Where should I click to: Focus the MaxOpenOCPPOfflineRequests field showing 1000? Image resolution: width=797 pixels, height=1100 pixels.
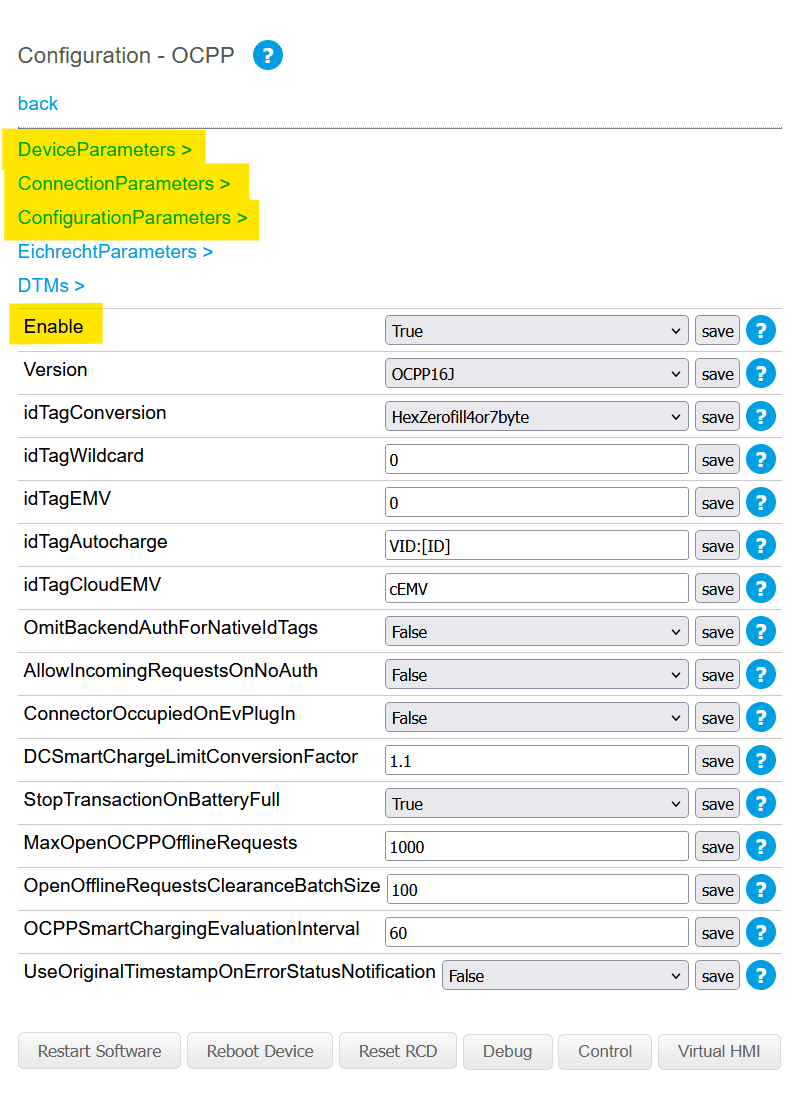click(537, 847)
